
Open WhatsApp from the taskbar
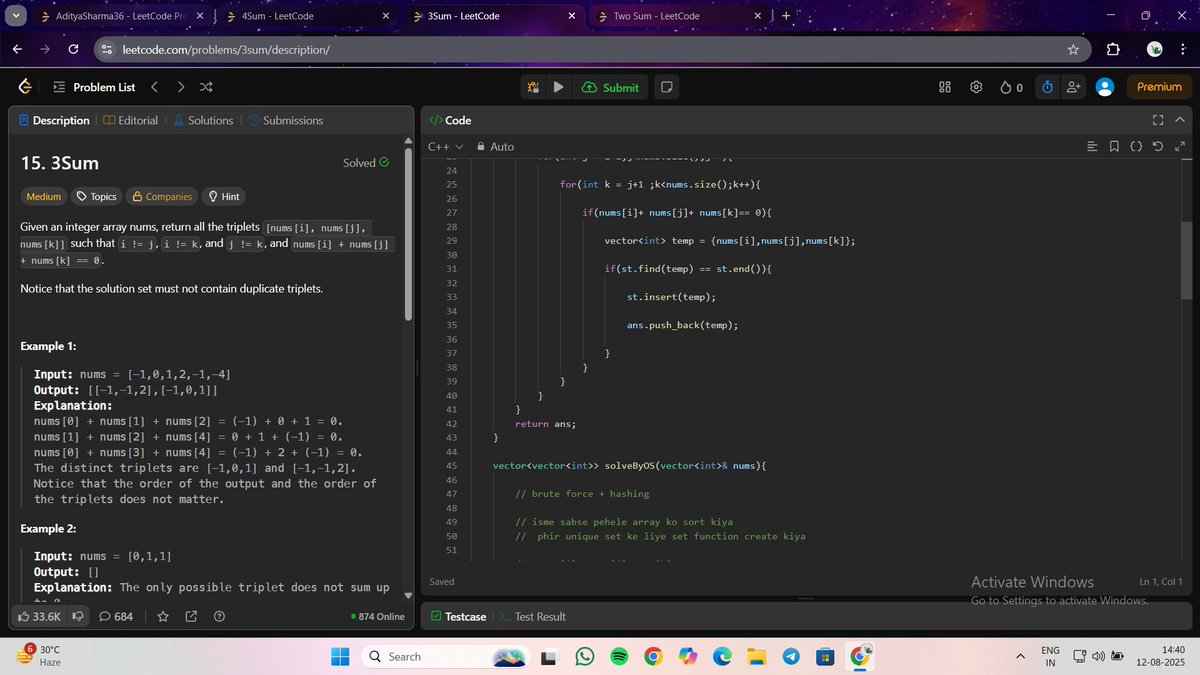[585, 657]
